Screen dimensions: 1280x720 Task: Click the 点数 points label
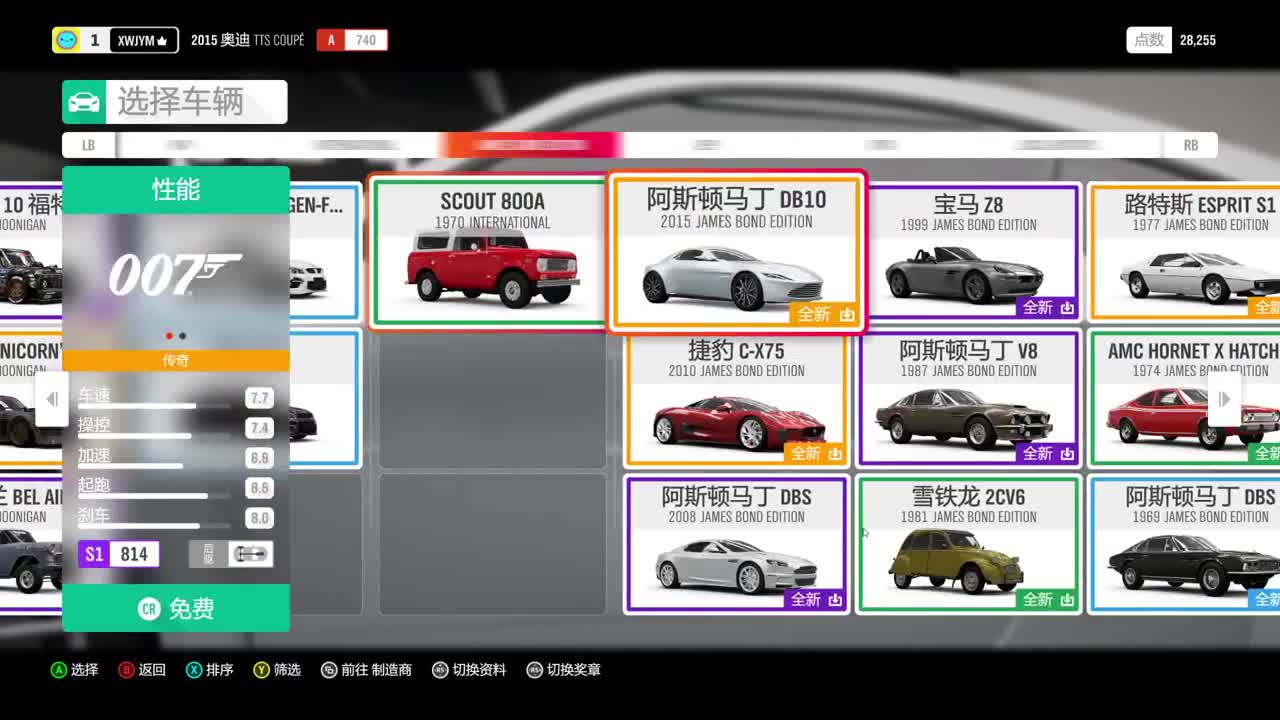pyautogui.click(x=1148, y=40)
